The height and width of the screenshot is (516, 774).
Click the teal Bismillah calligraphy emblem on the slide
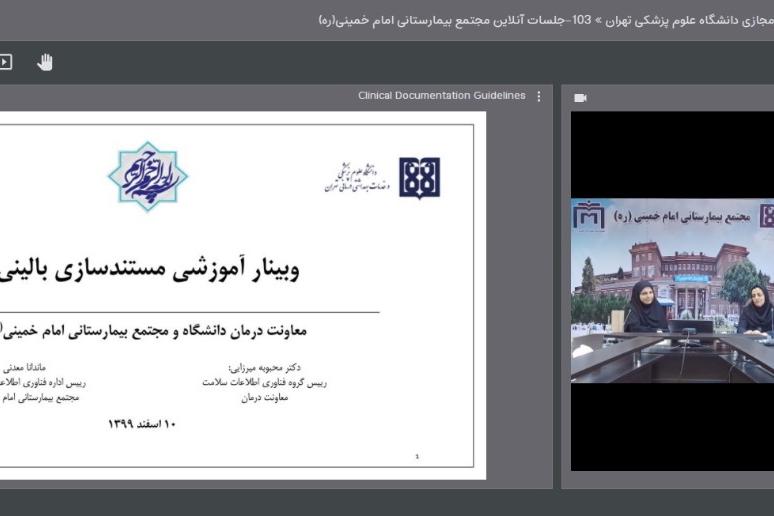[x=148, y=176]
